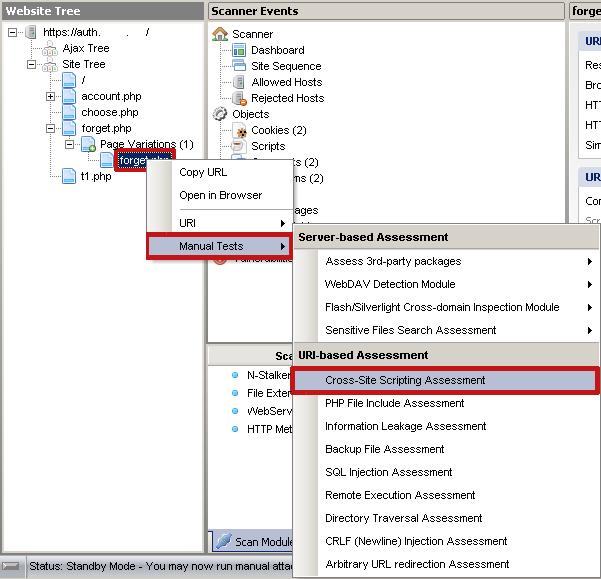Viewport: 601px width, 579px height.
Task: Switch to the Scan Module tab
Action: (x=253, y=541)
